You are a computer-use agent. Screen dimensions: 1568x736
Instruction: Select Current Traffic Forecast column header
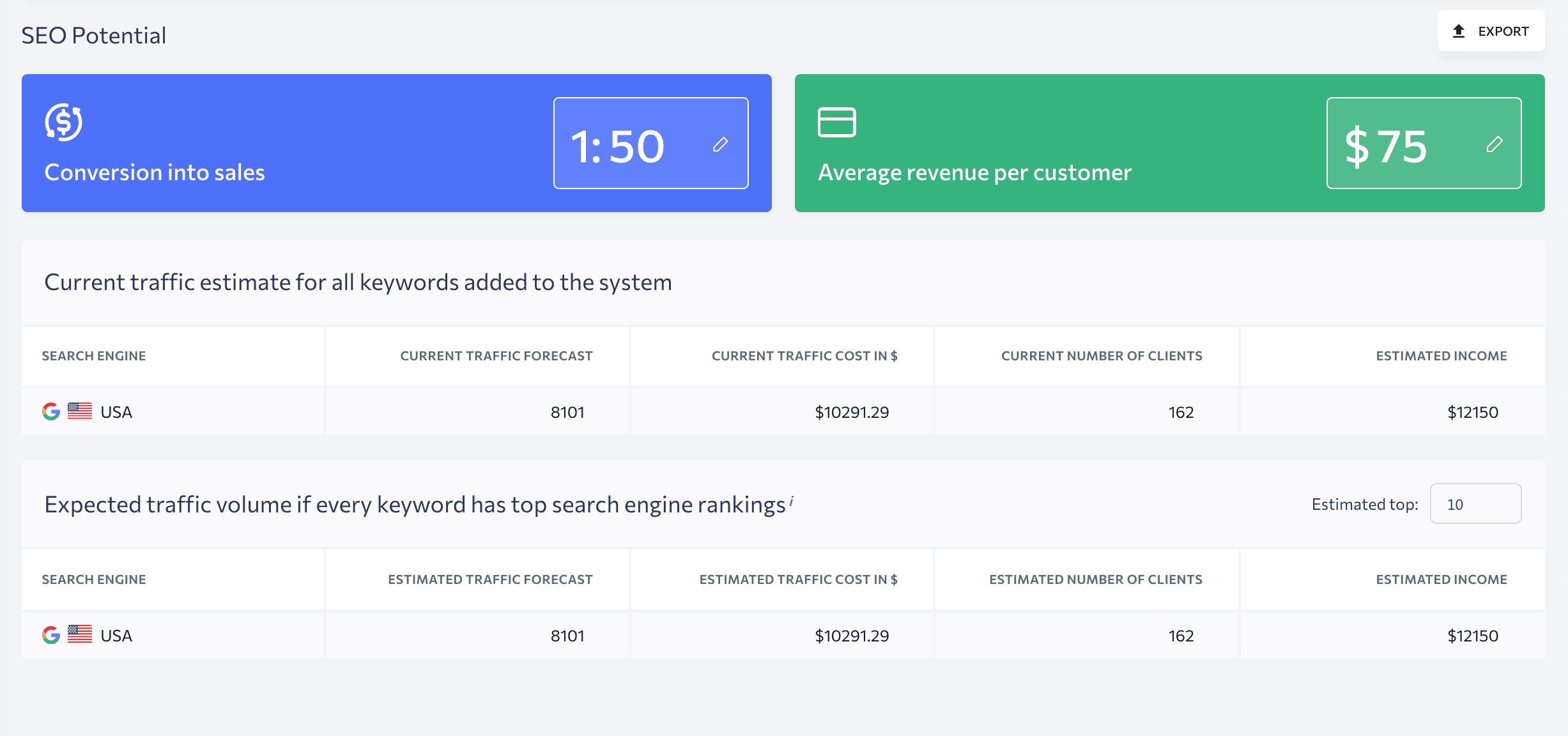point(496,356)
